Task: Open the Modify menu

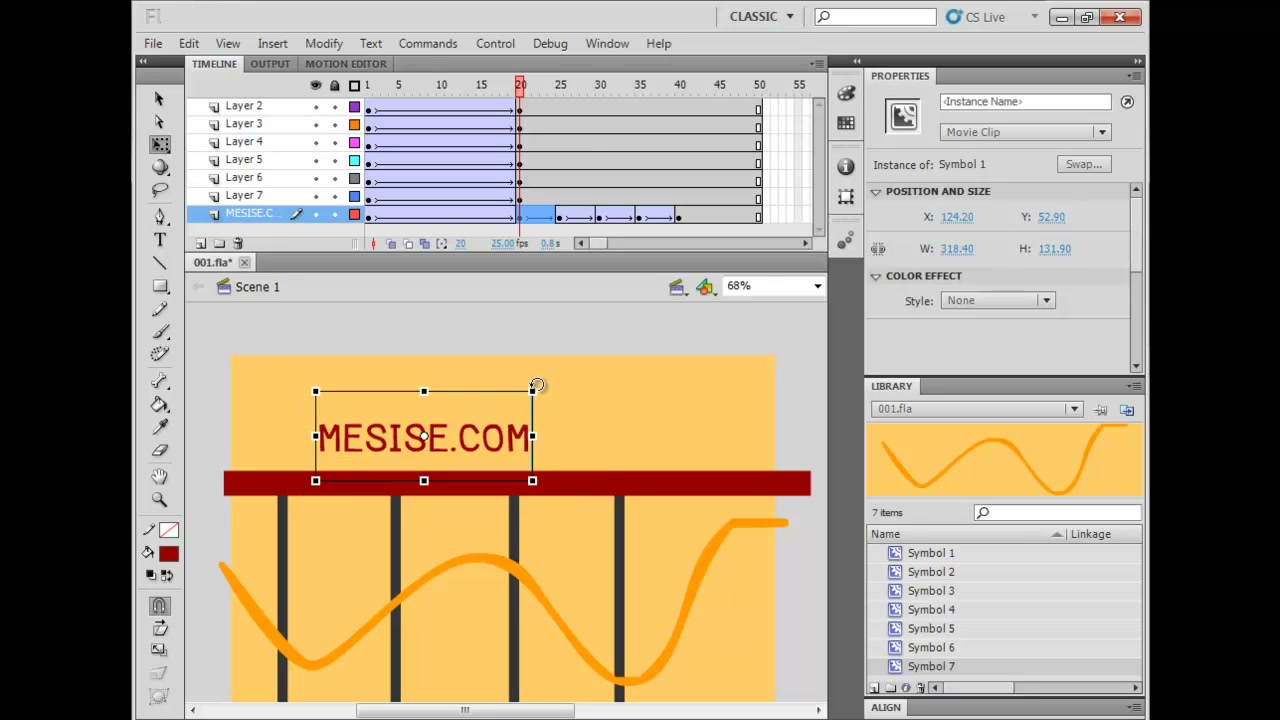Action: coord(324,44)
